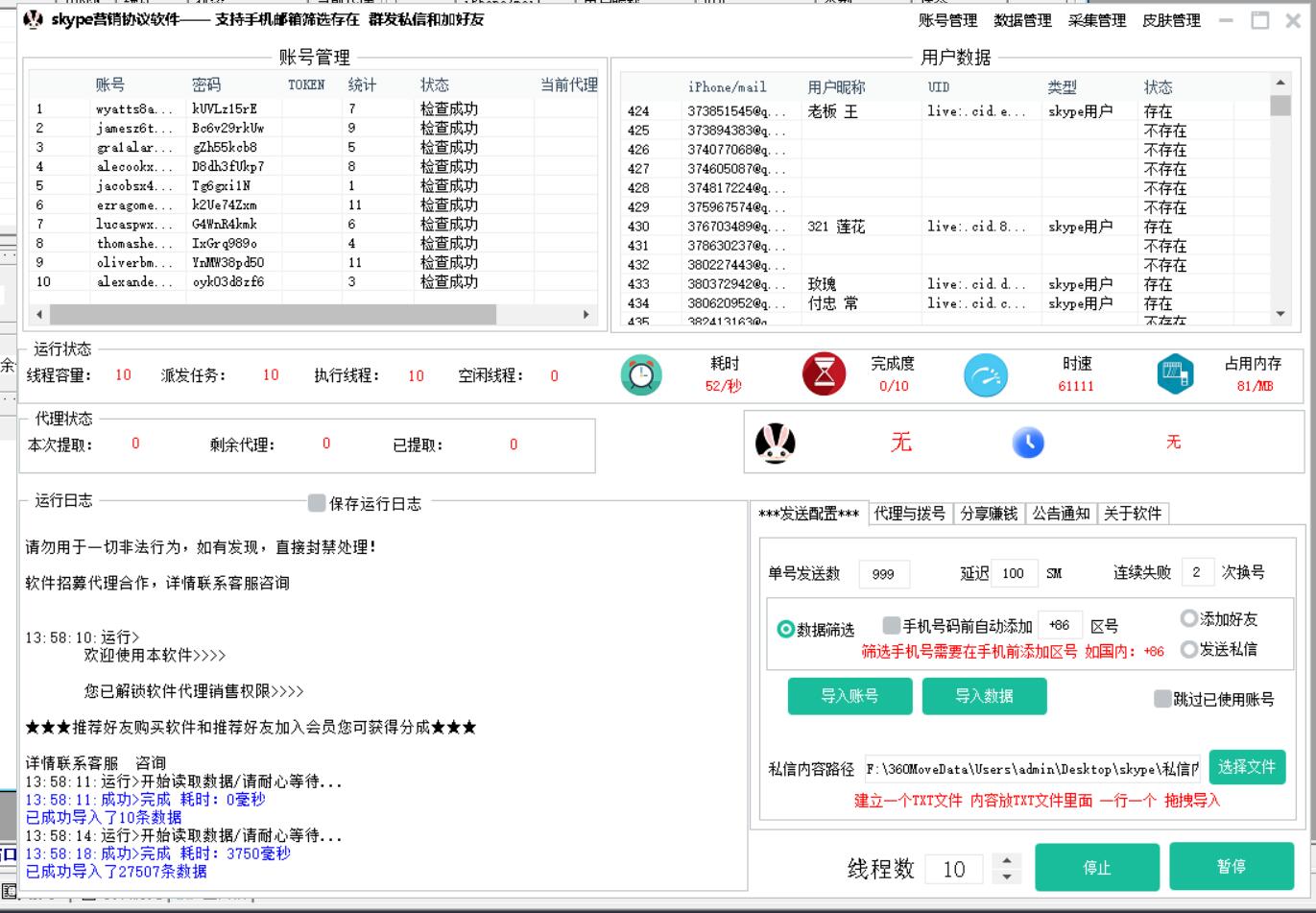Click the app logo in title bar

click(x=34, y=19)
